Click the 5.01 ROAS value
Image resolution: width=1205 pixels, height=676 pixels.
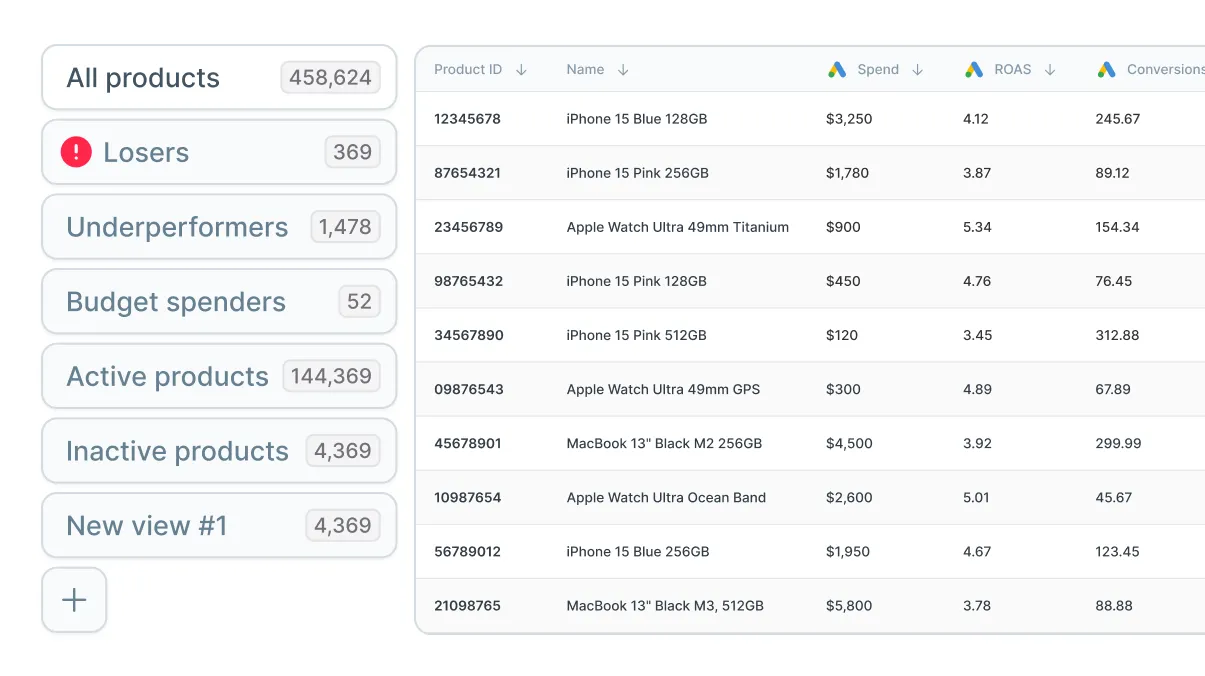click(x=976, y=497)
